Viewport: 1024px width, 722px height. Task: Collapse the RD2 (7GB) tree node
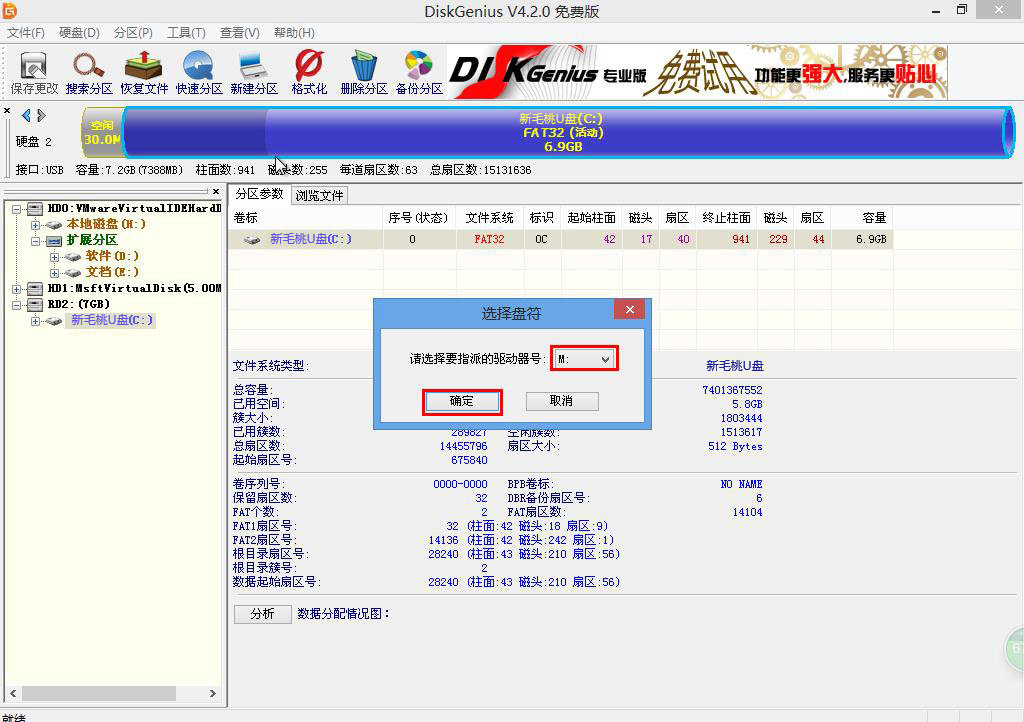coord(16,305)
